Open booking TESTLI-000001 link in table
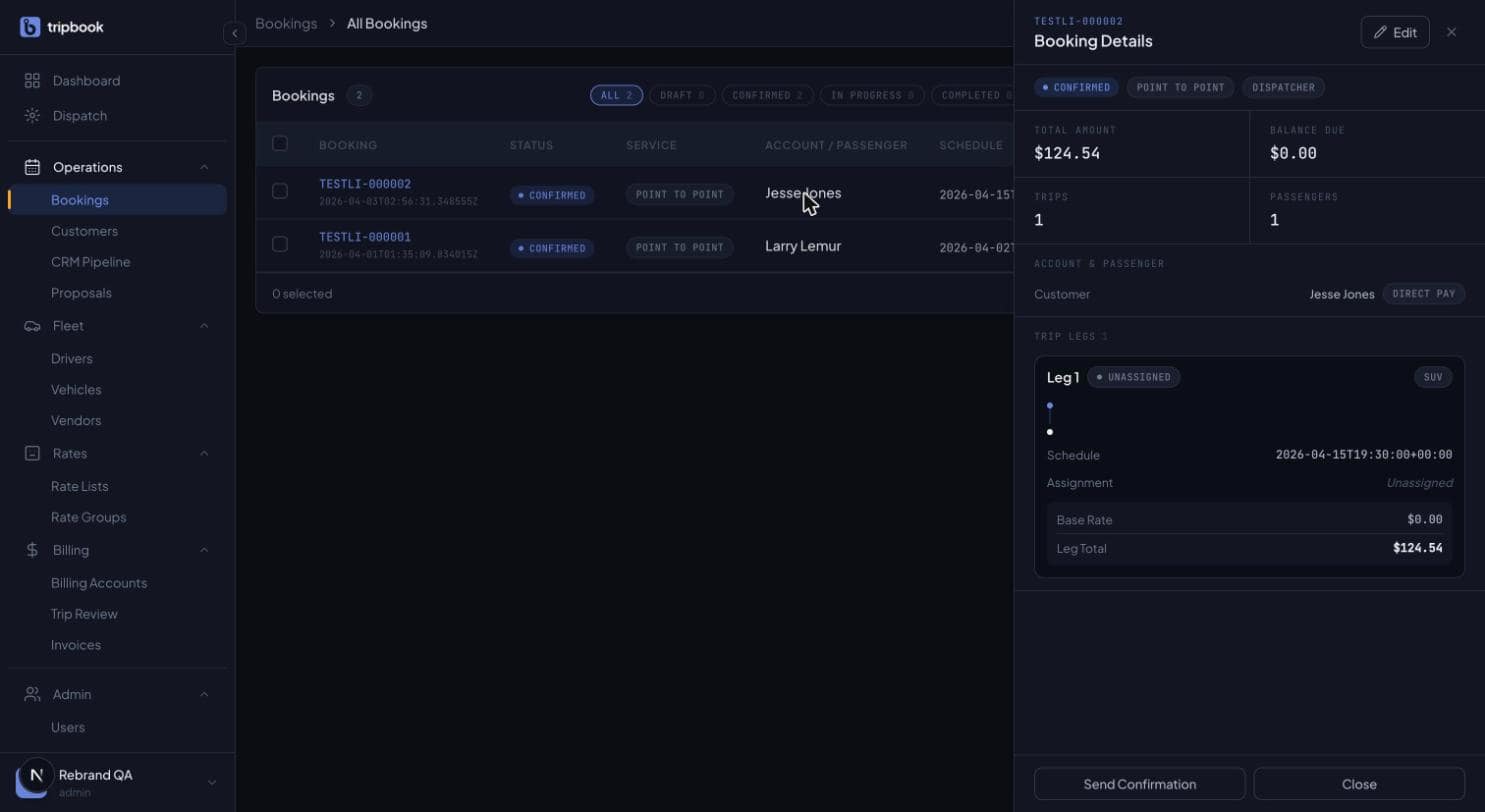Screen dimensions: 1485x812 coord(365,237)
